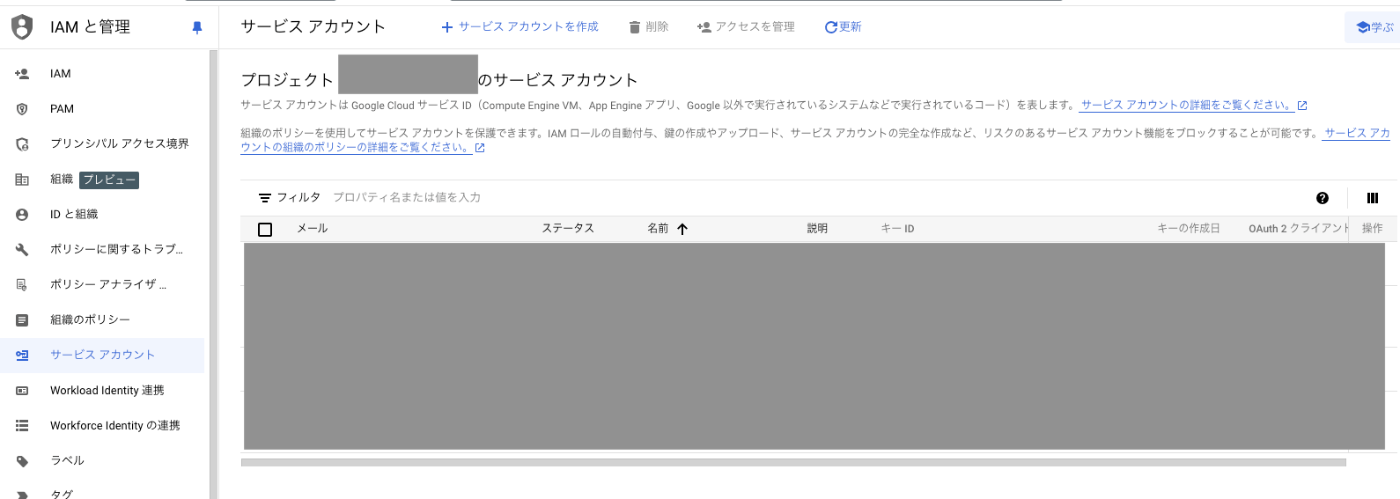1400x499 pixels.
Task: Open Workload Identity 連携 in sidebar
Action: [x=106, y=390]
